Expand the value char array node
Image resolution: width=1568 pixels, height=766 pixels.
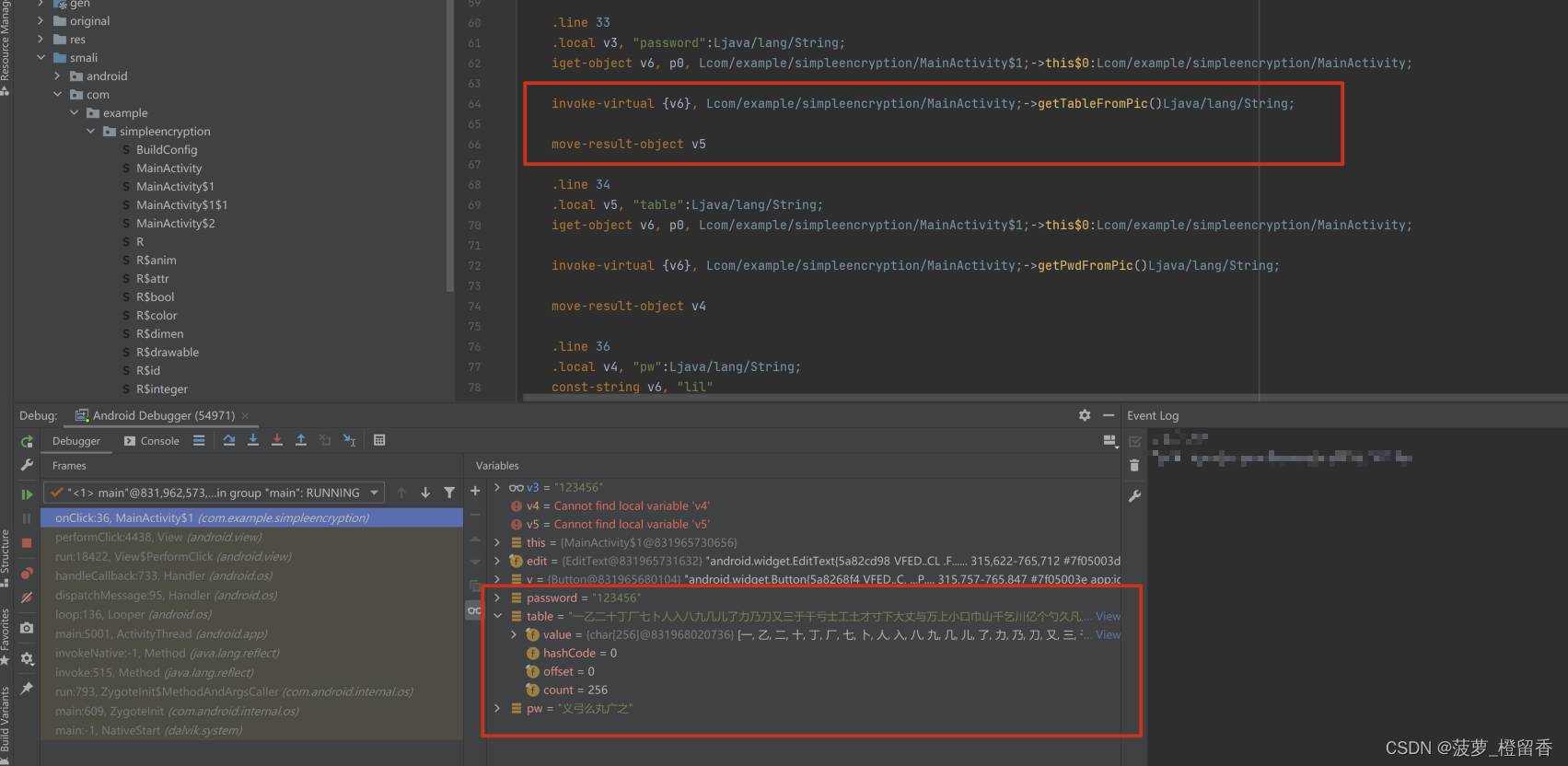click(514, 634)
